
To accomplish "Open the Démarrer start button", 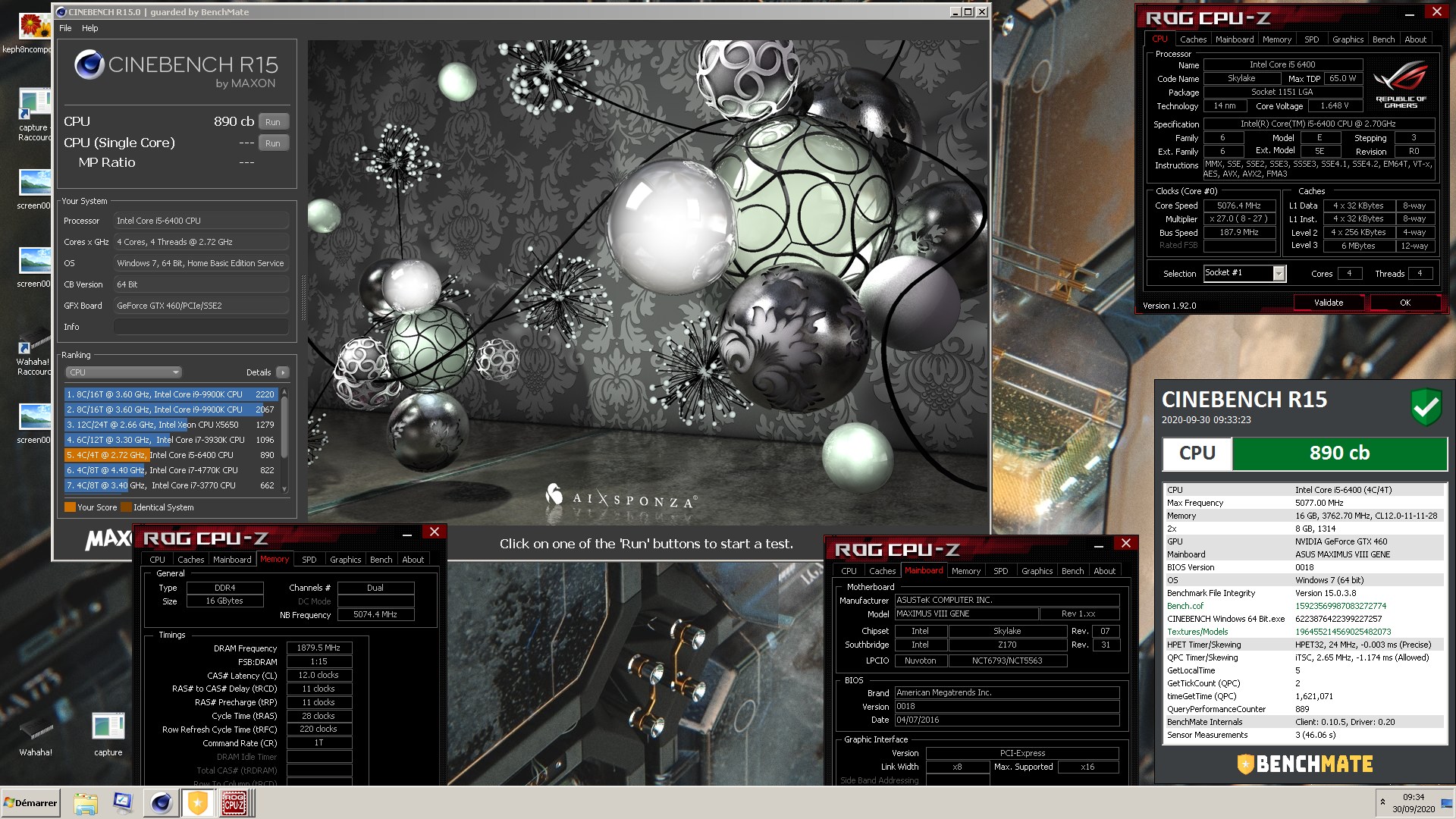I will point(30,802).
